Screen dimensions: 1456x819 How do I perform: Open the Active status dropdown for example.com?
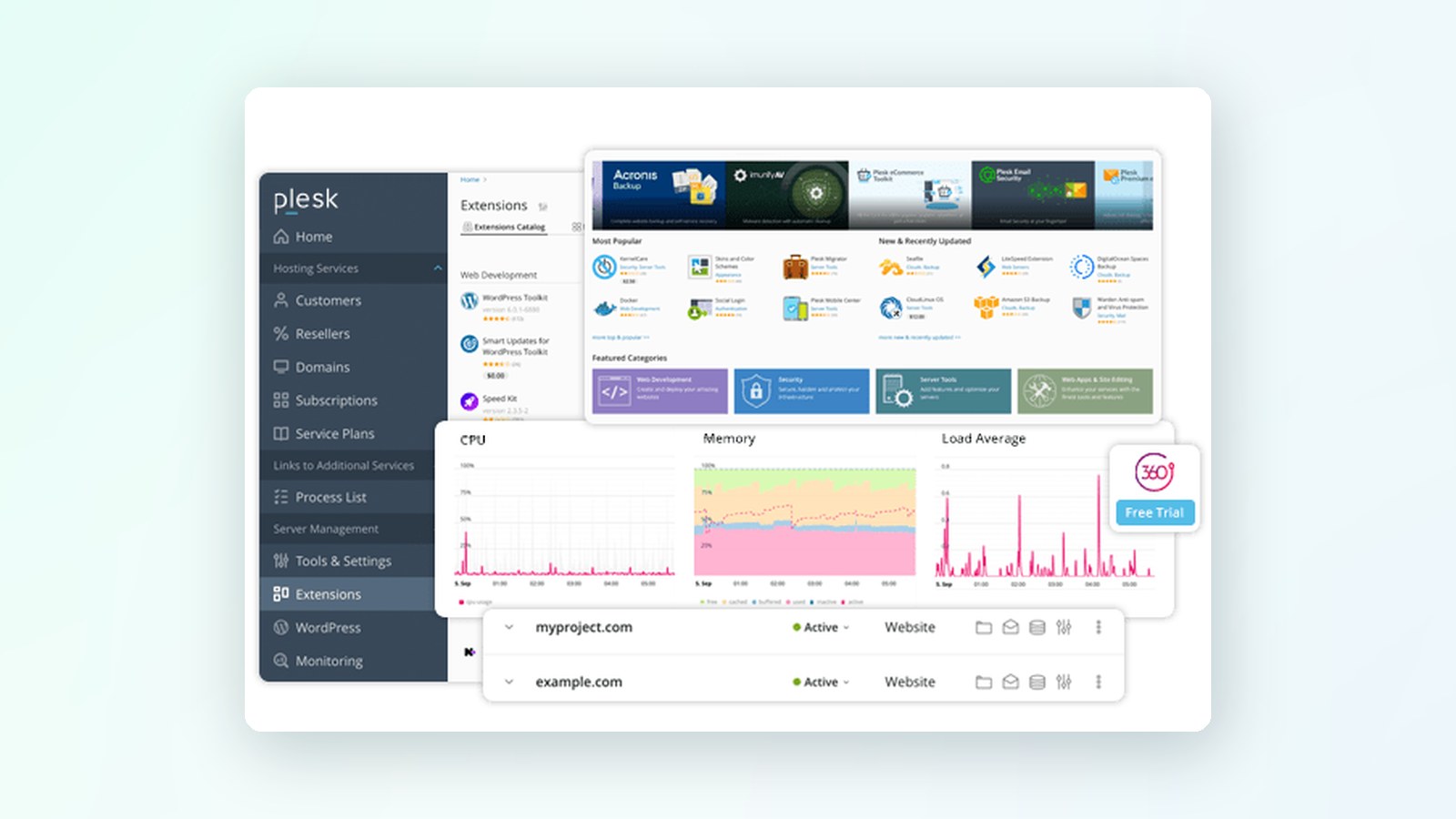(821, 682)
